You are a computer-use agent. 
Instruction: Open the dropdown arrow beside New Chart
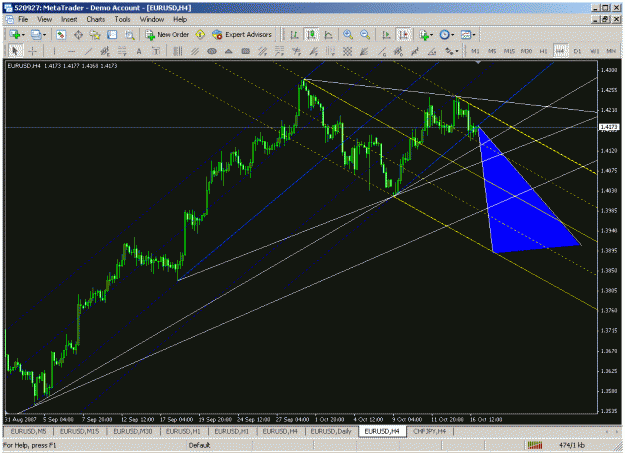click(23, 35)
